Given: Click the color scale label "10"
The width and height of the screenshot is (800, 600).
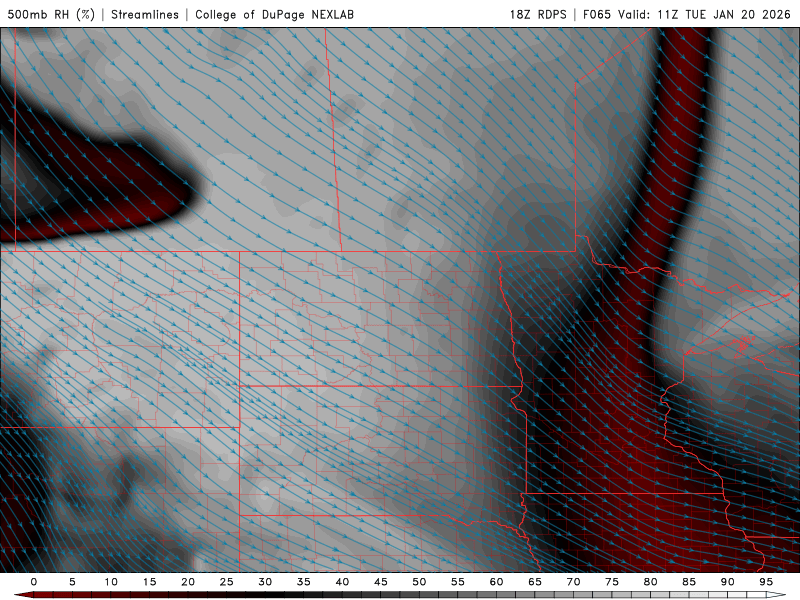Looking at the screenshot, I should (x=111, y=582).
